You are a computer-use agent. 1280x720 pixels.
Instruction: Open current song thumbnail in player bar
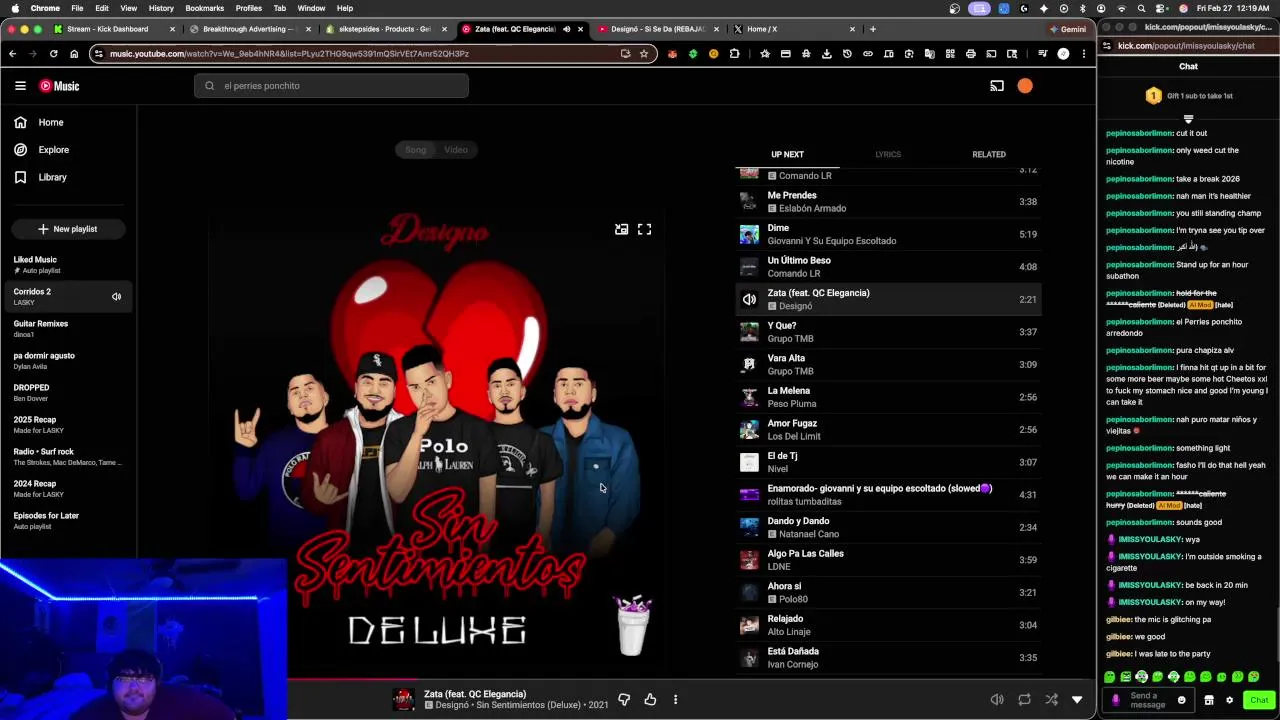404,700
